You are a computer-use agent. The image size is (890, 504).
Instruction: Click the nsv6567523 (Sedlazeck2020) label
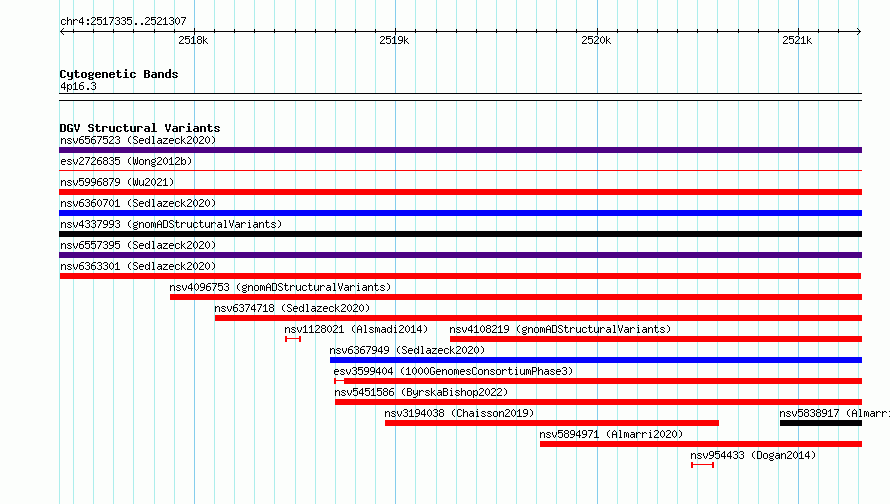(x=138, y=140)
